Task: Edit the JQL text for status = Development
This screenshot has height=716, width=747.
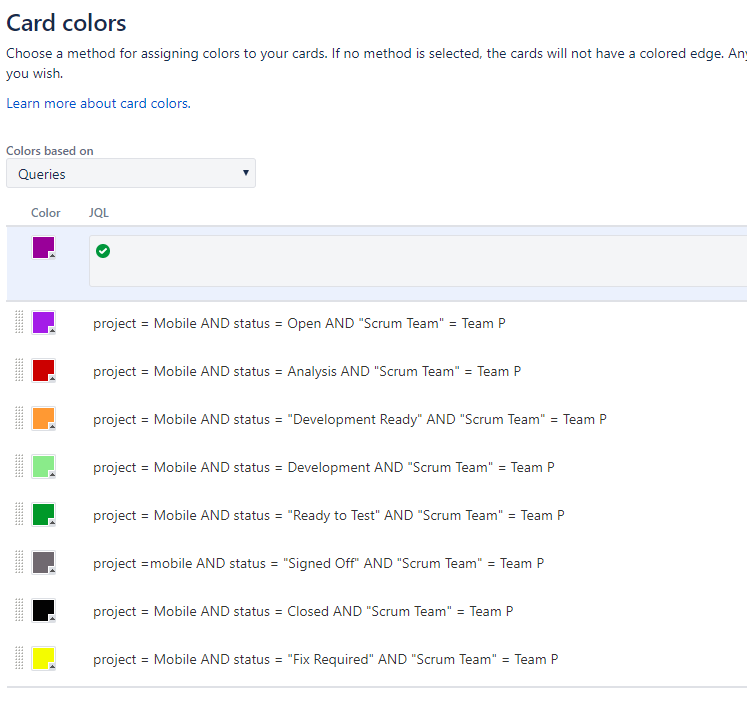Action: pyautogui.click(x=324, y=467)
